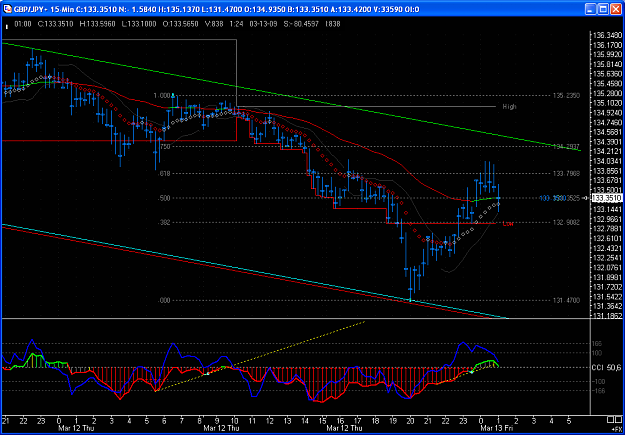Viewport: 625px width, 435px height.
Task: Click the red Low line label
Action: [508, 224]
